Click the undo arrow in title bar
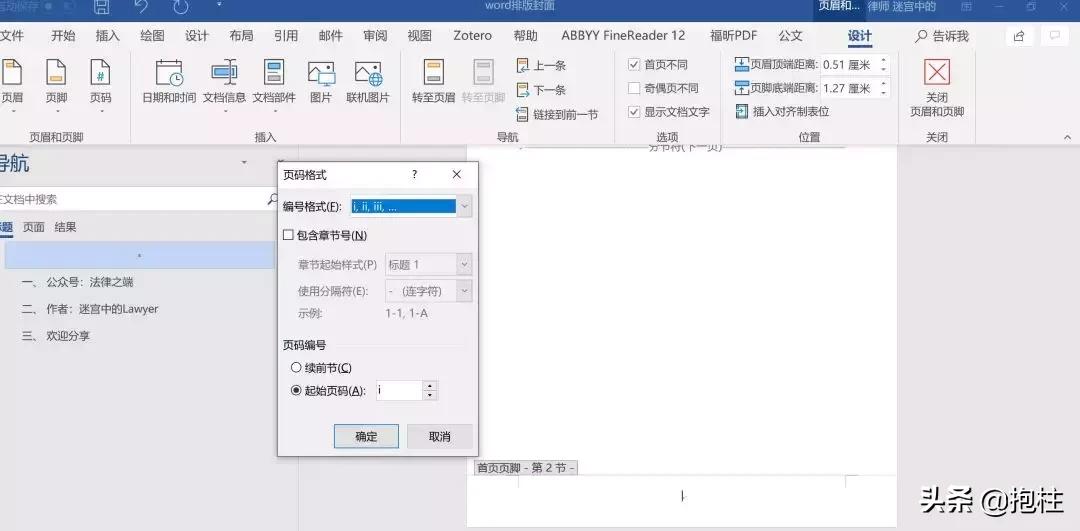Viewport: 1080px width, 531px height. pyautogui.click(x=141, y=7)
